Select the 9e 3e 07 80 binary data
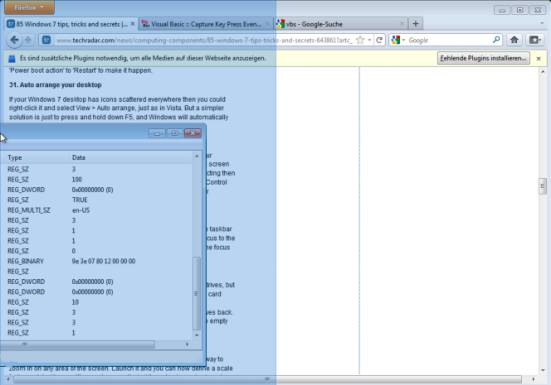This screenshot has height=385, width=551. [103, 261]
